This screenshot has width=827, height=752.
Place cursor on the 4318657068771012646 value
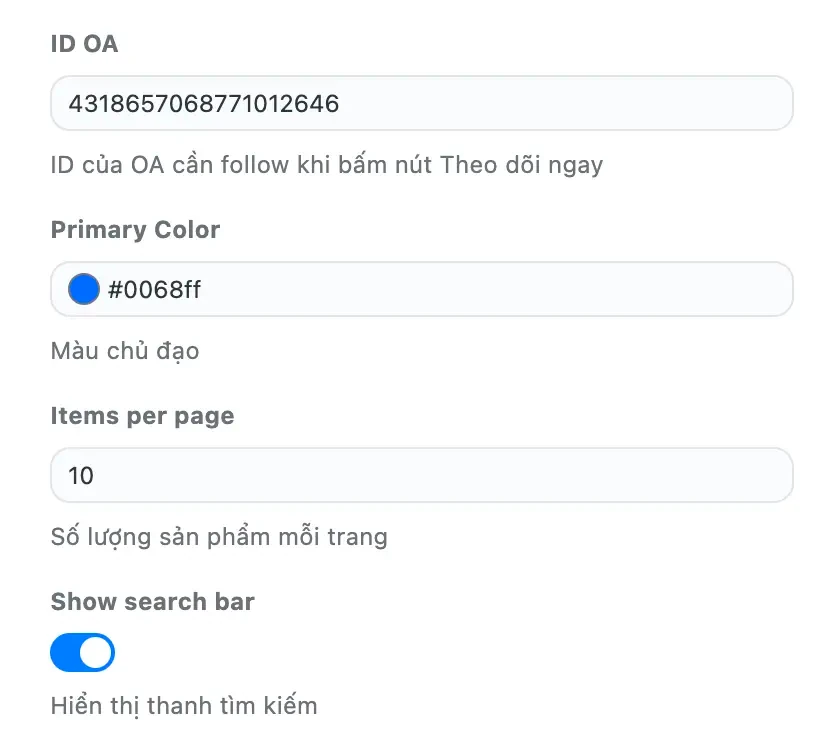point(204,103)
